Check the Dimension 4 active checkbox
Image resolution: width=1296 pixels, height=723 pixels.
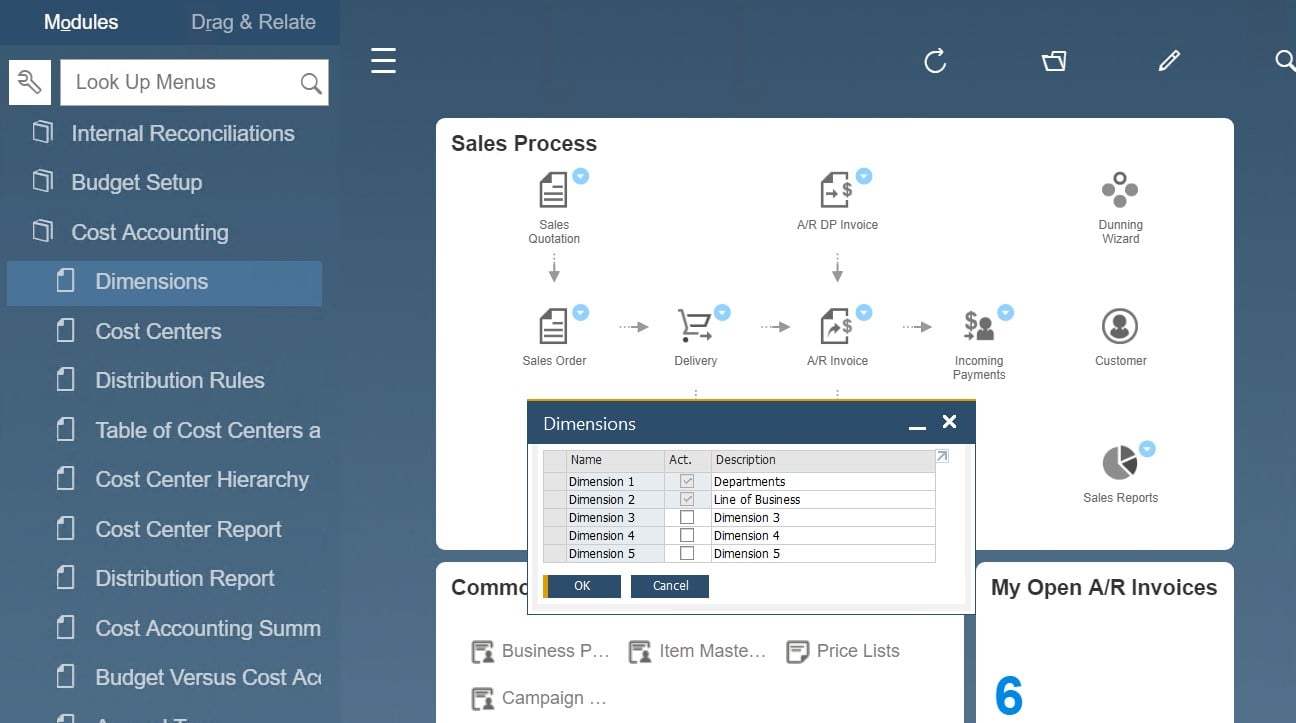click(687, 536)
